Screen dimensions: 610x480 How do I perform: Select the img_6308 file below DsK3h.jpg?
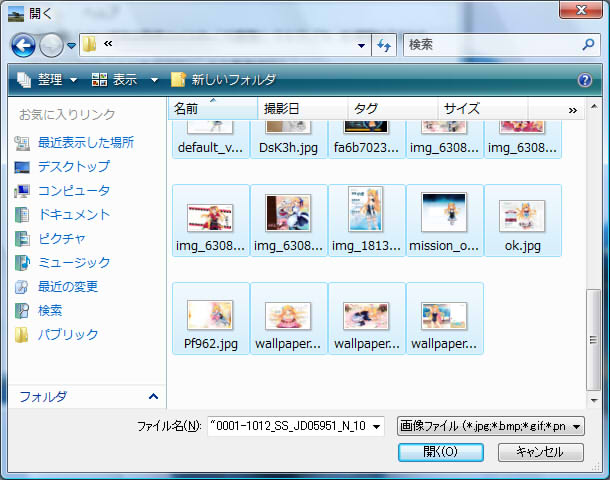tap(288, 221)
